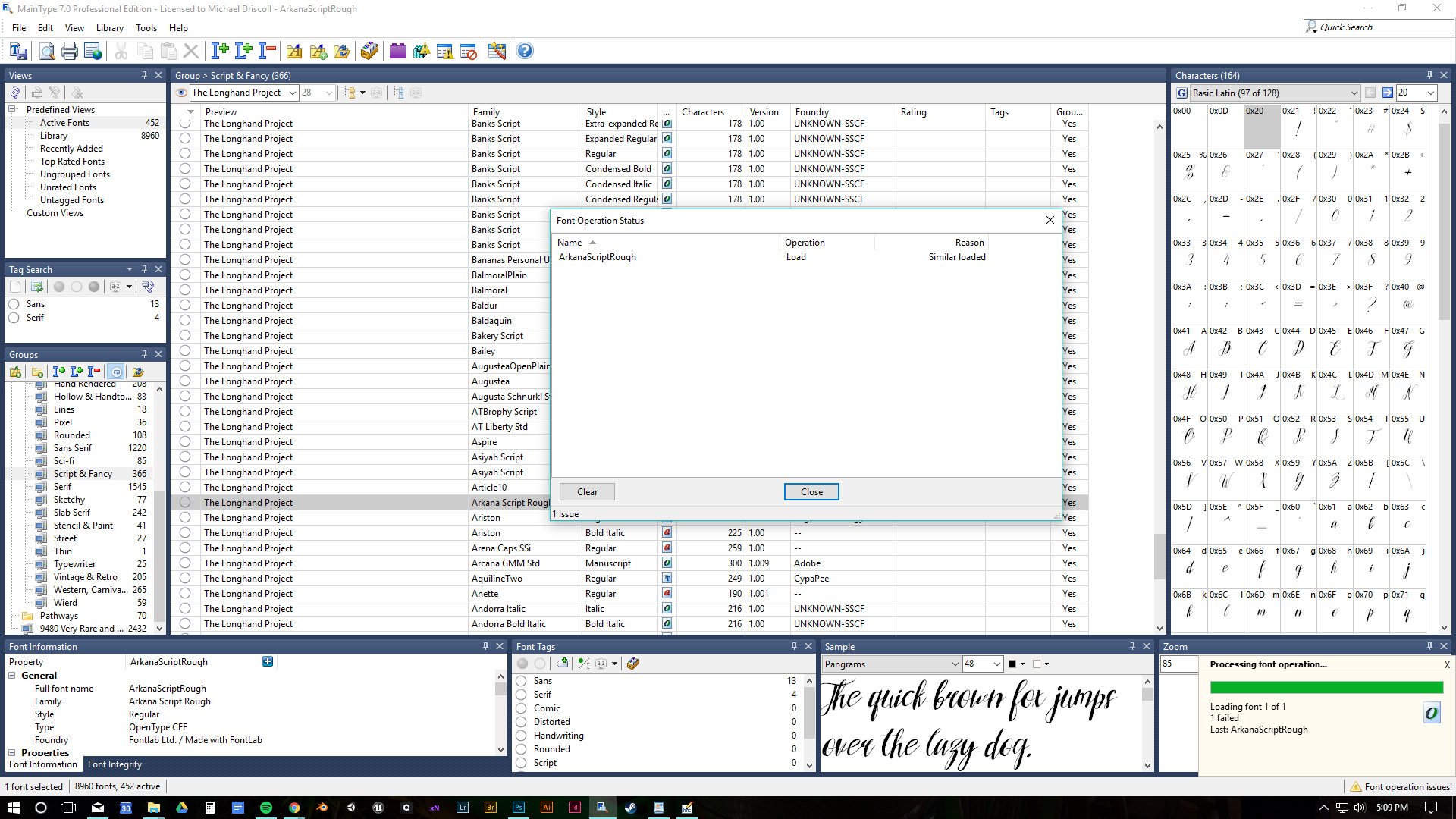
Task: Click the Uninstall group icon in Groups panel
Action: [x=94, y=372]
